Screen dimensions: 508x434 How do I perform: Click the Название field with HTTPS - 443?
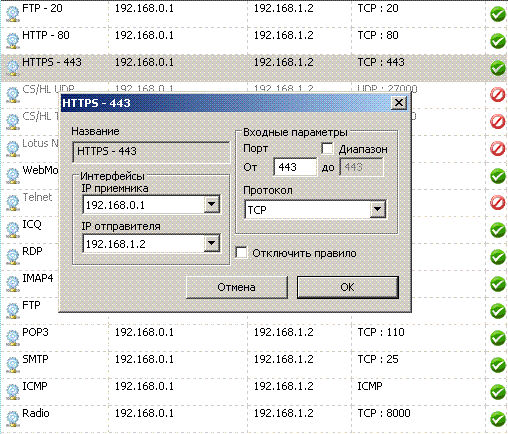[x=151, y=152]
